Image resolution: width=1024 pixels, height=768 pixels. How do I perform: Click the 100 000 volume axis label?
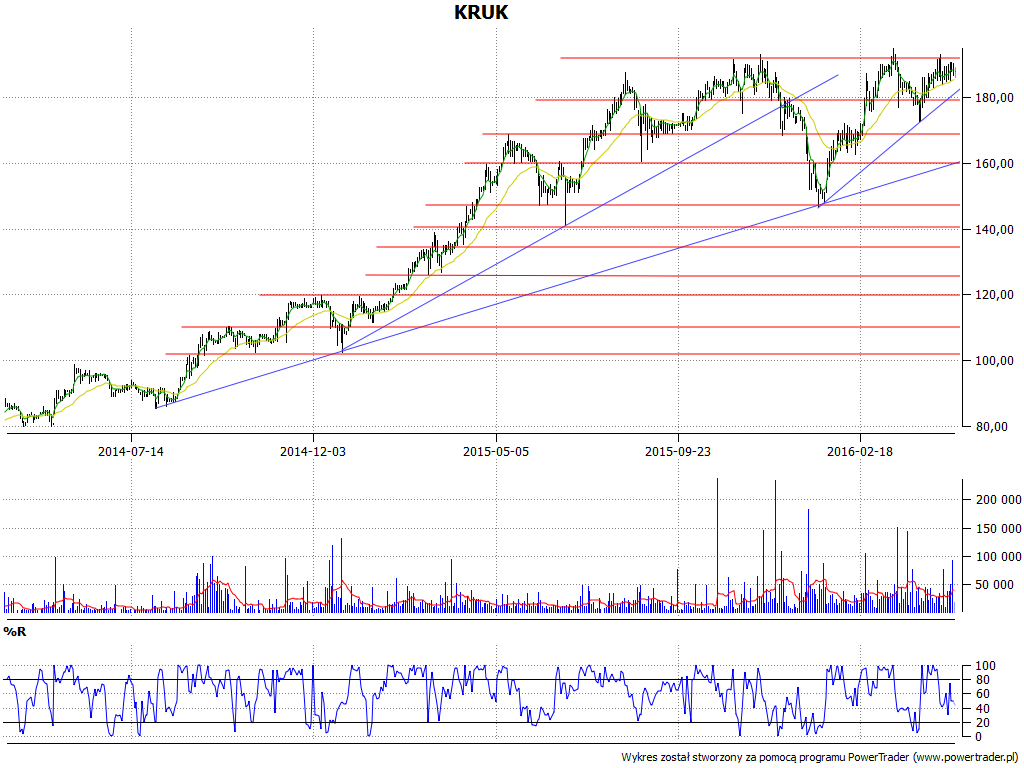[997, 556]
